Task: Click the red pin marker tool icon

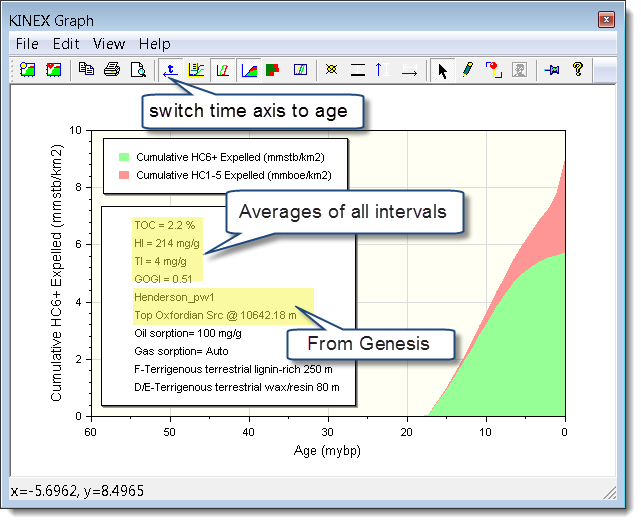Action: coord(494,70)
